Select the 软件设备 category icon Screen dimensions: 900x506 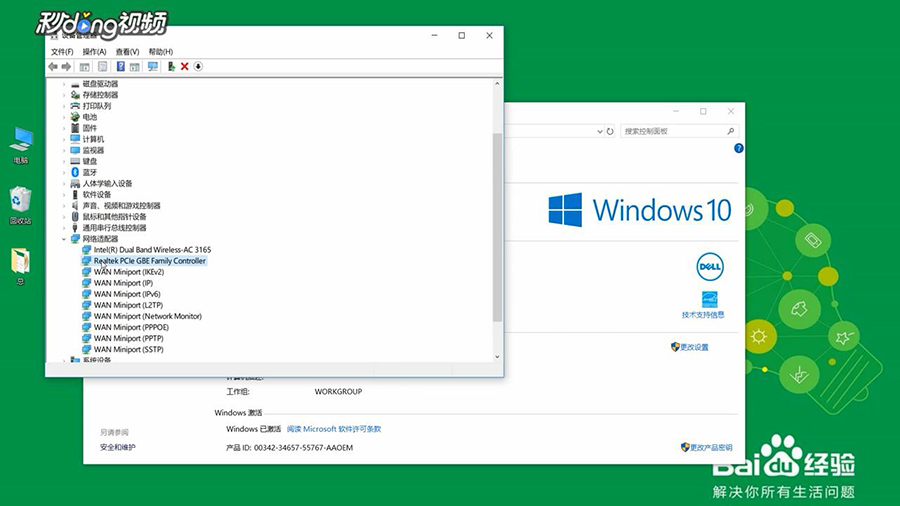tap(75, 194)
